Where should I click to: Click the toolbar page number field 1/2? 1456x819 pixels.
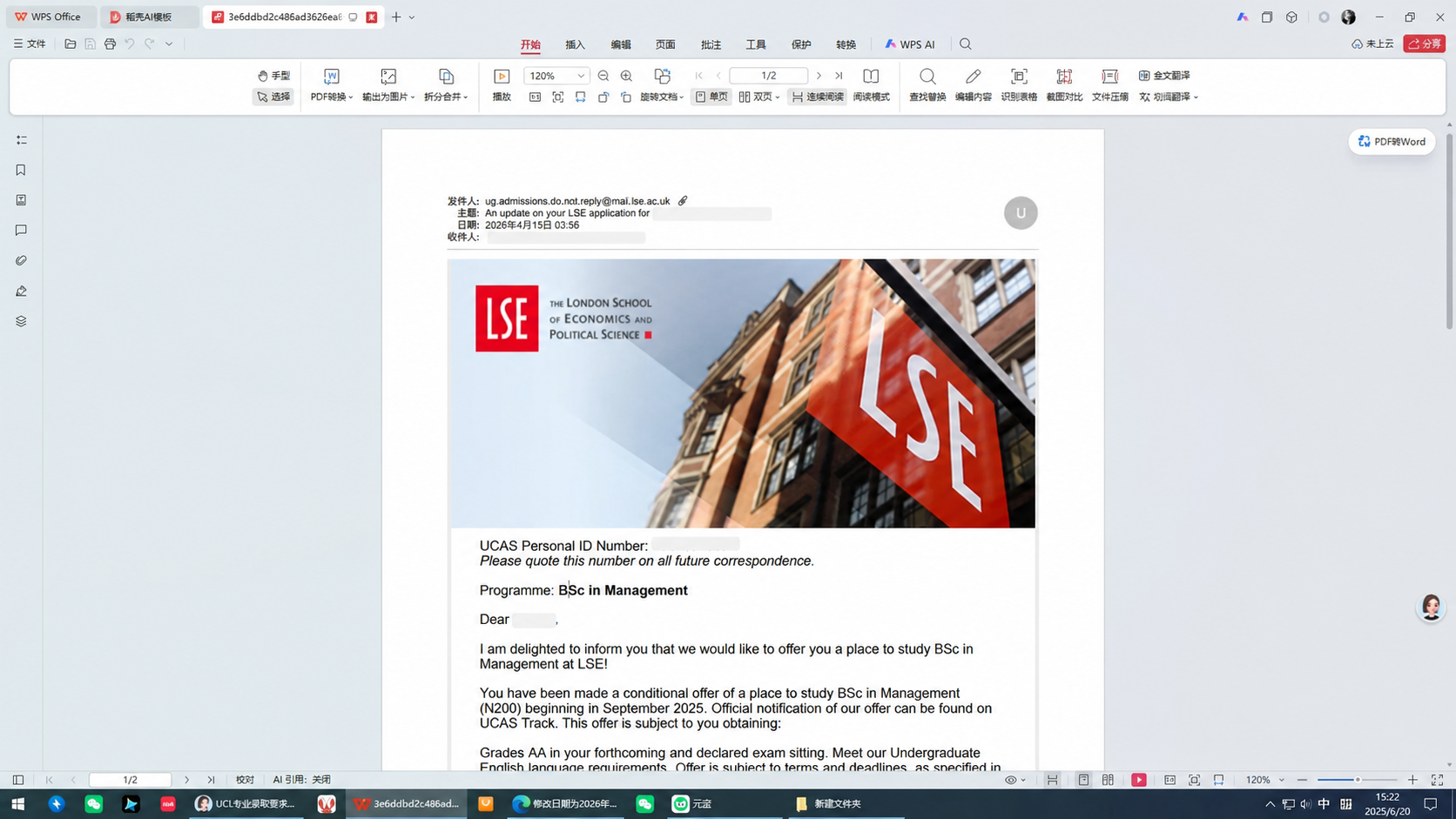pos(768,76)
